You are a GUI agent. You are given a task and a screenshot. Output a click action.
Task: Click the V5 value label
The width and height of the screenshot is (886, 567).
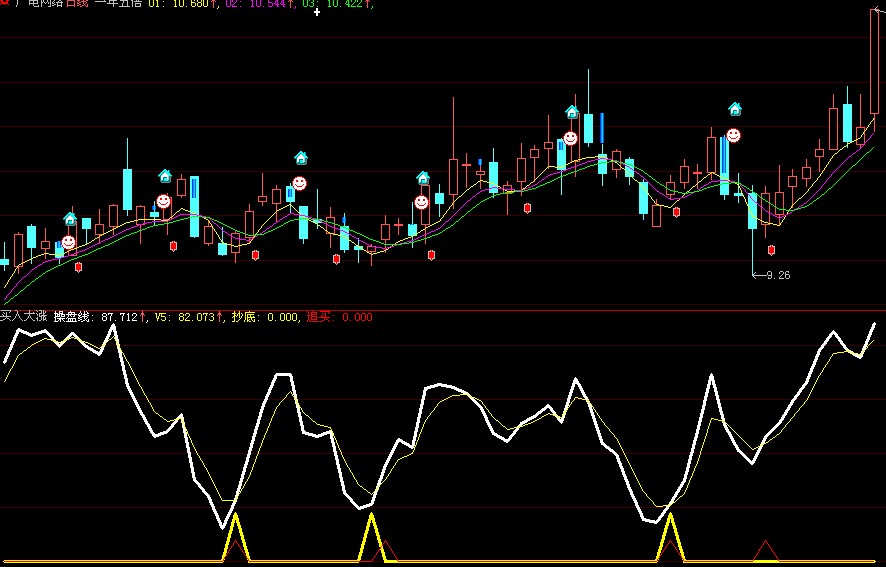[188, 317]
